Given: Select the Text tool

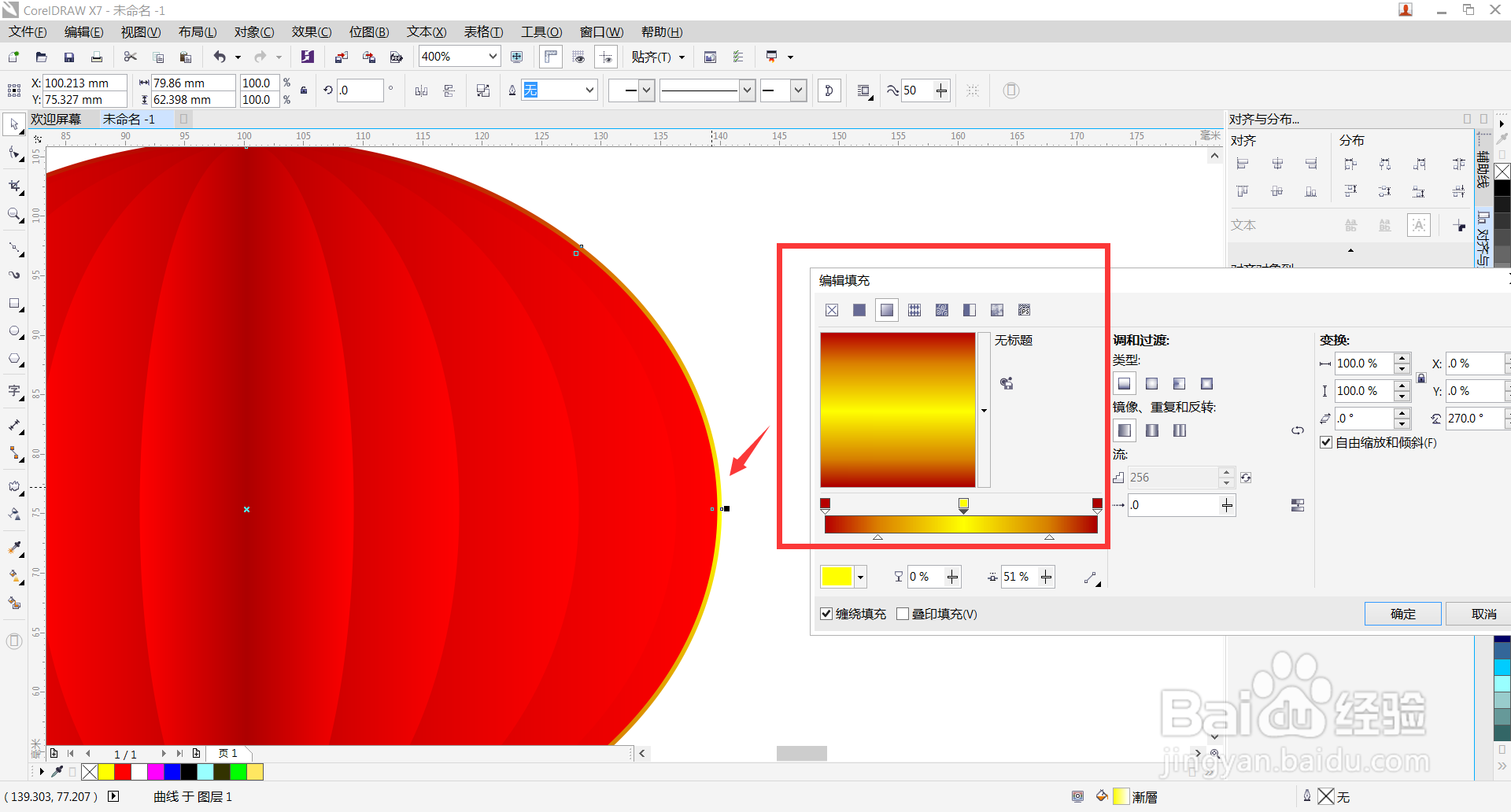Looking at the screenshot, I should tap(14, 391).
